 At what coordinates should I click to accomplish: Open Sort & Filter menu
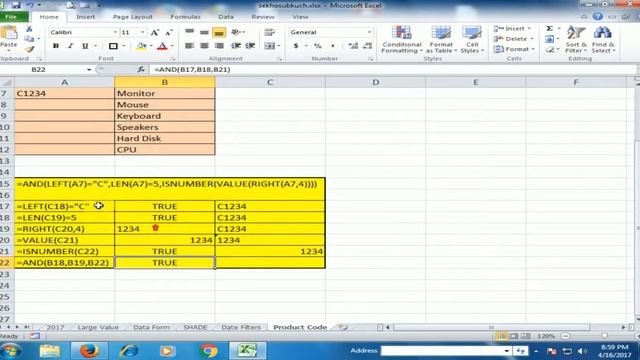click(576, 39)
